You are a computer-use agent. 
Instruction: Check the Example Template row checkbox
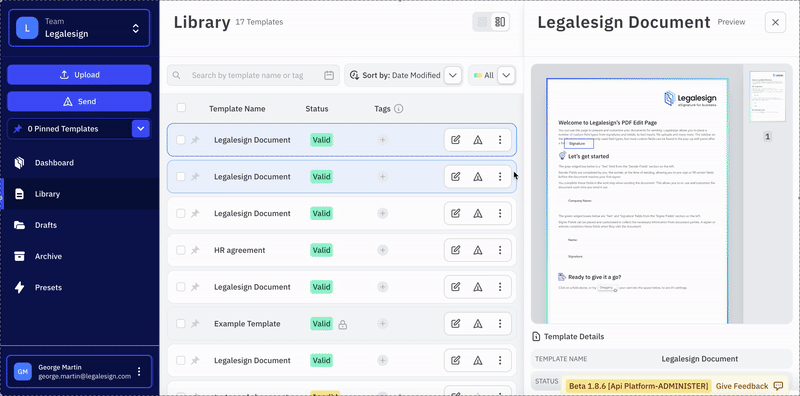click(181, 324)
